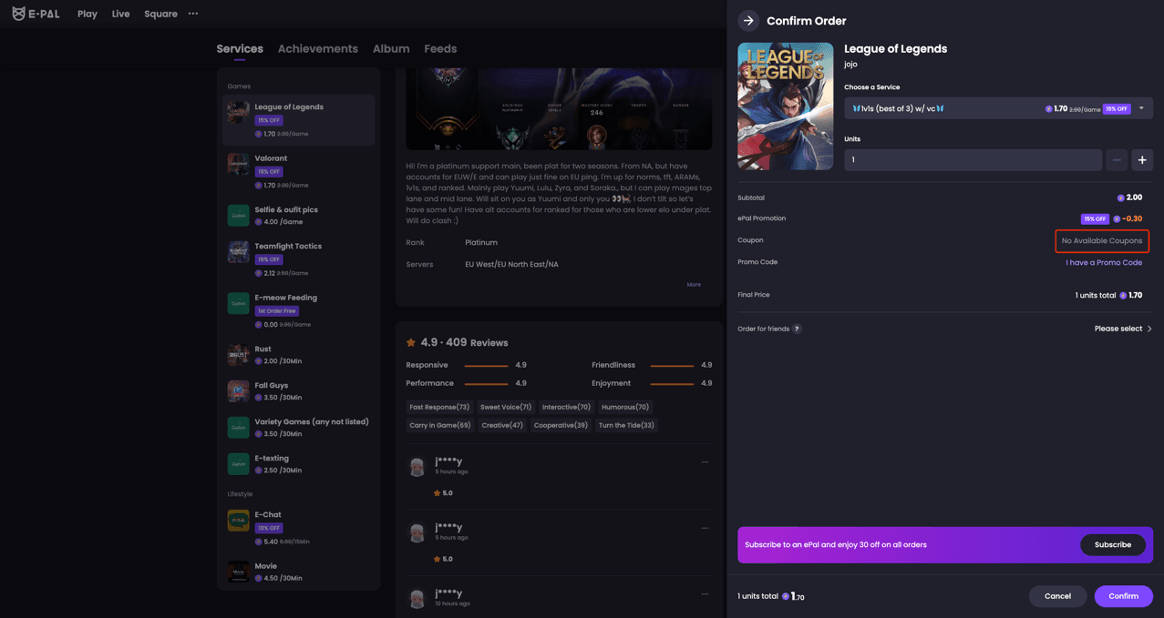Expand Order for friends Please select
The image size is (1164, 618).
1123,329
